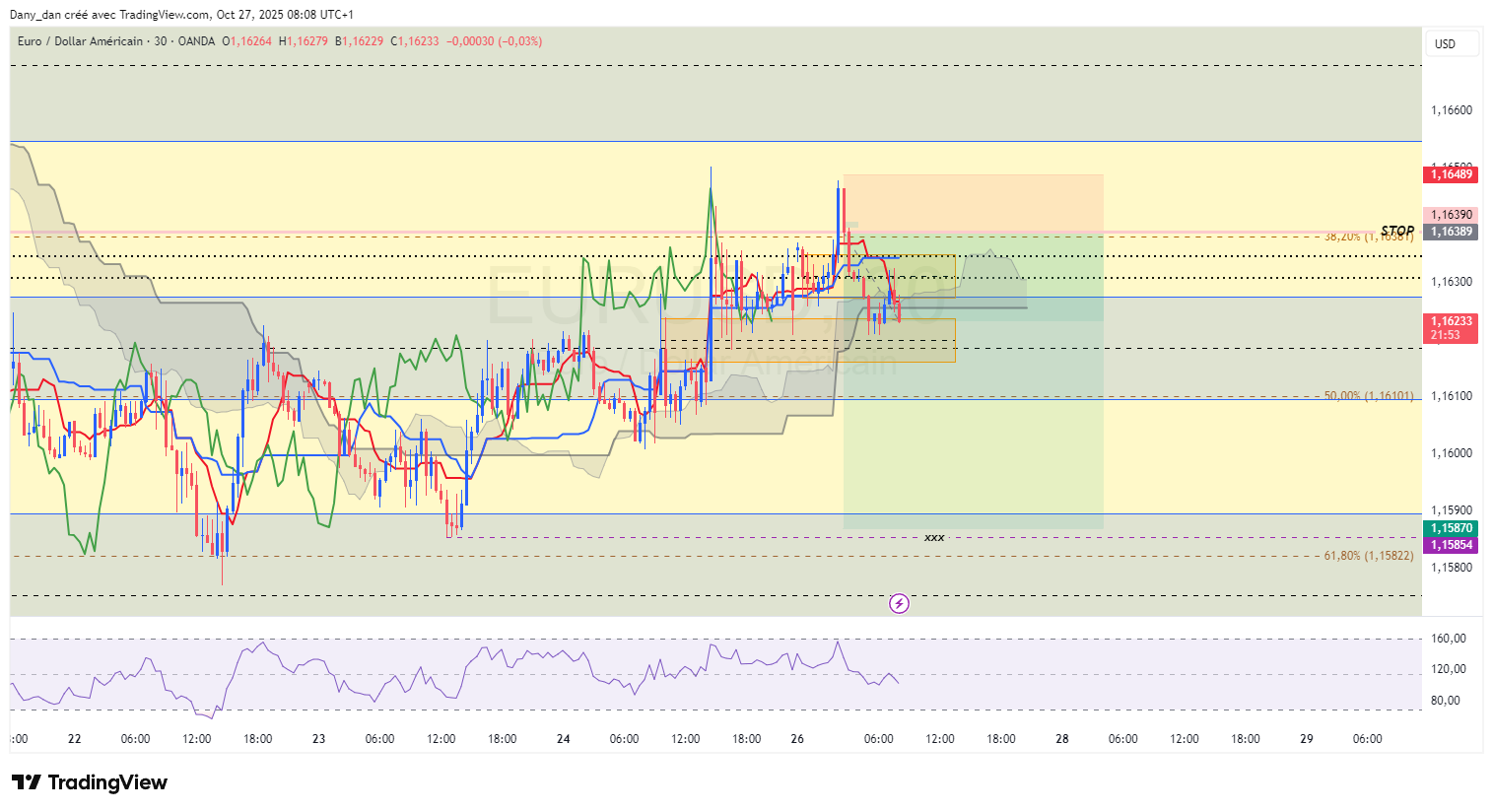Click date 24 on the time axis

point(563,739)
